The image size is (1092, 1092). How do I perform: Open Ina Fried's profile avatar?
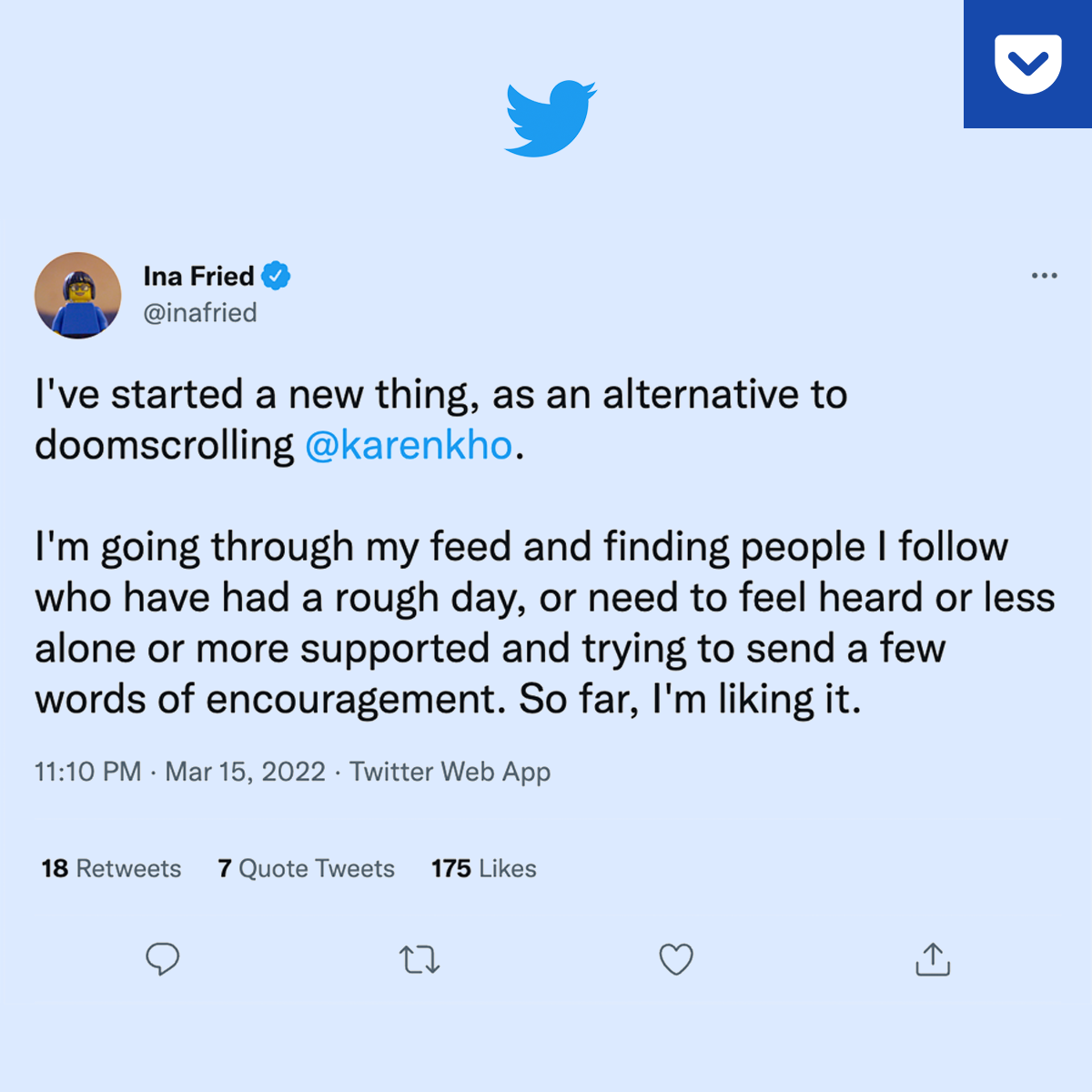point(78,296)
